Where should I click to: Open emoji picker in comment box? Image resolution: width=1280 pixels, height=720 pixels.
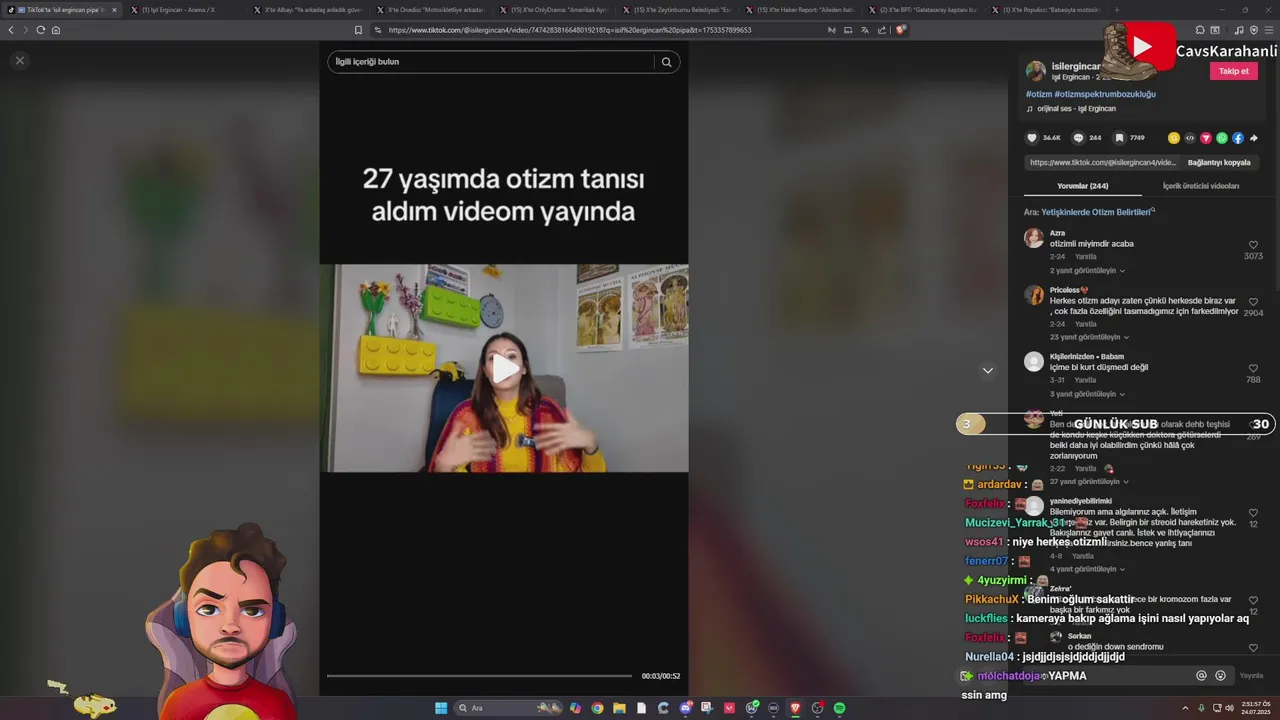(x=1220, y=676)
